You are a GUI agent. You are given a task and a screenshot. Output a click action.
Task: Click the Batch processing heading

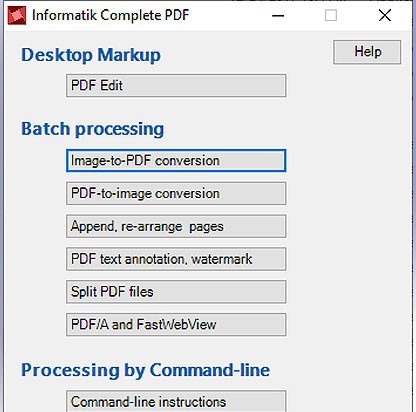click(92, 129)
